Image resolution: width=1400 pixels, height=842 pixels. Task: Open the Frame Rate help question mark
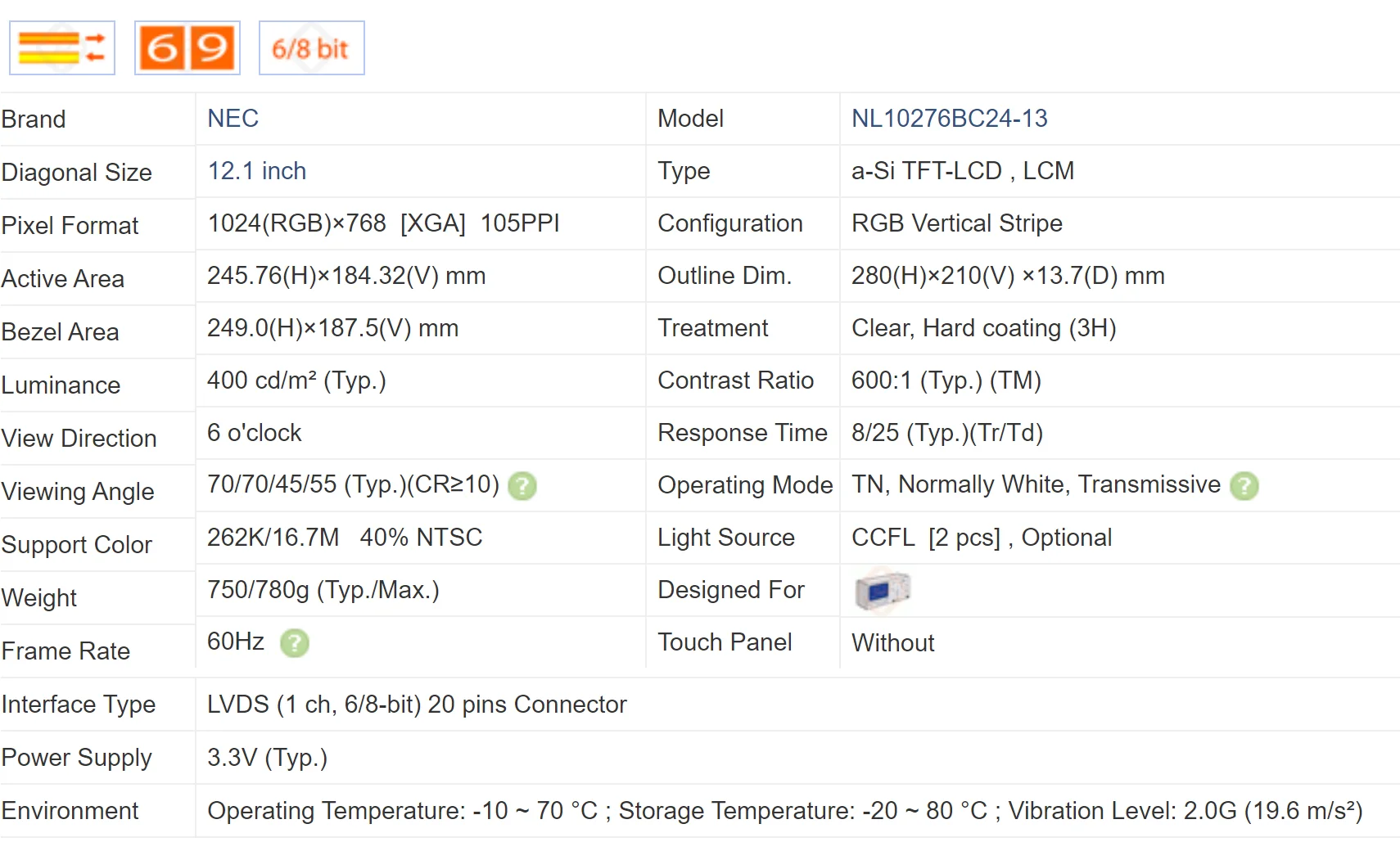(295, 643)
